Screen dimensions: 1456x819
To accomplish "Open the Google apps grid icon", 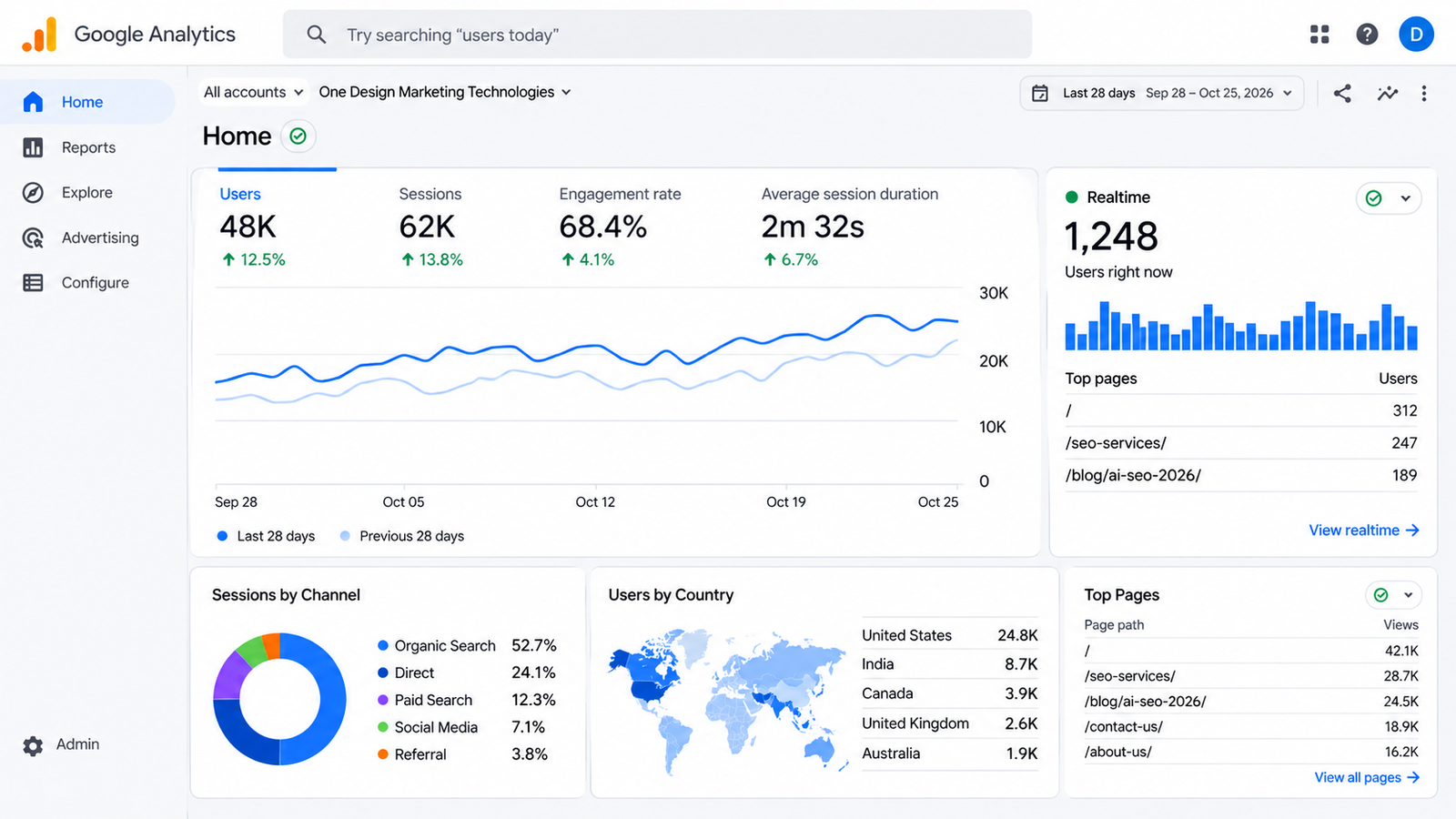I will click(x=1319, y=35).
